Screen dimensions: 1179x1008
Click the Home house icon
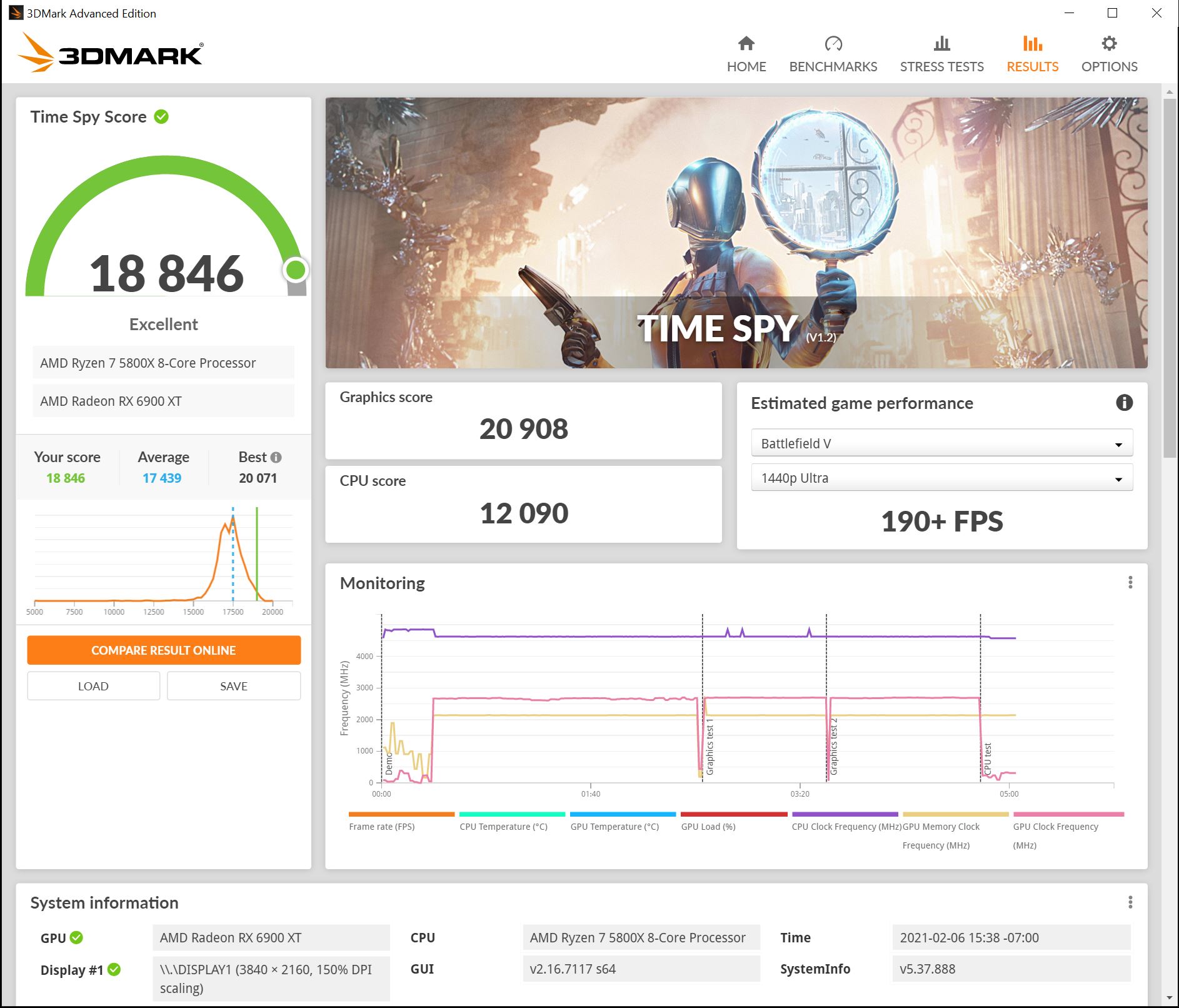(x=746, y=44)
